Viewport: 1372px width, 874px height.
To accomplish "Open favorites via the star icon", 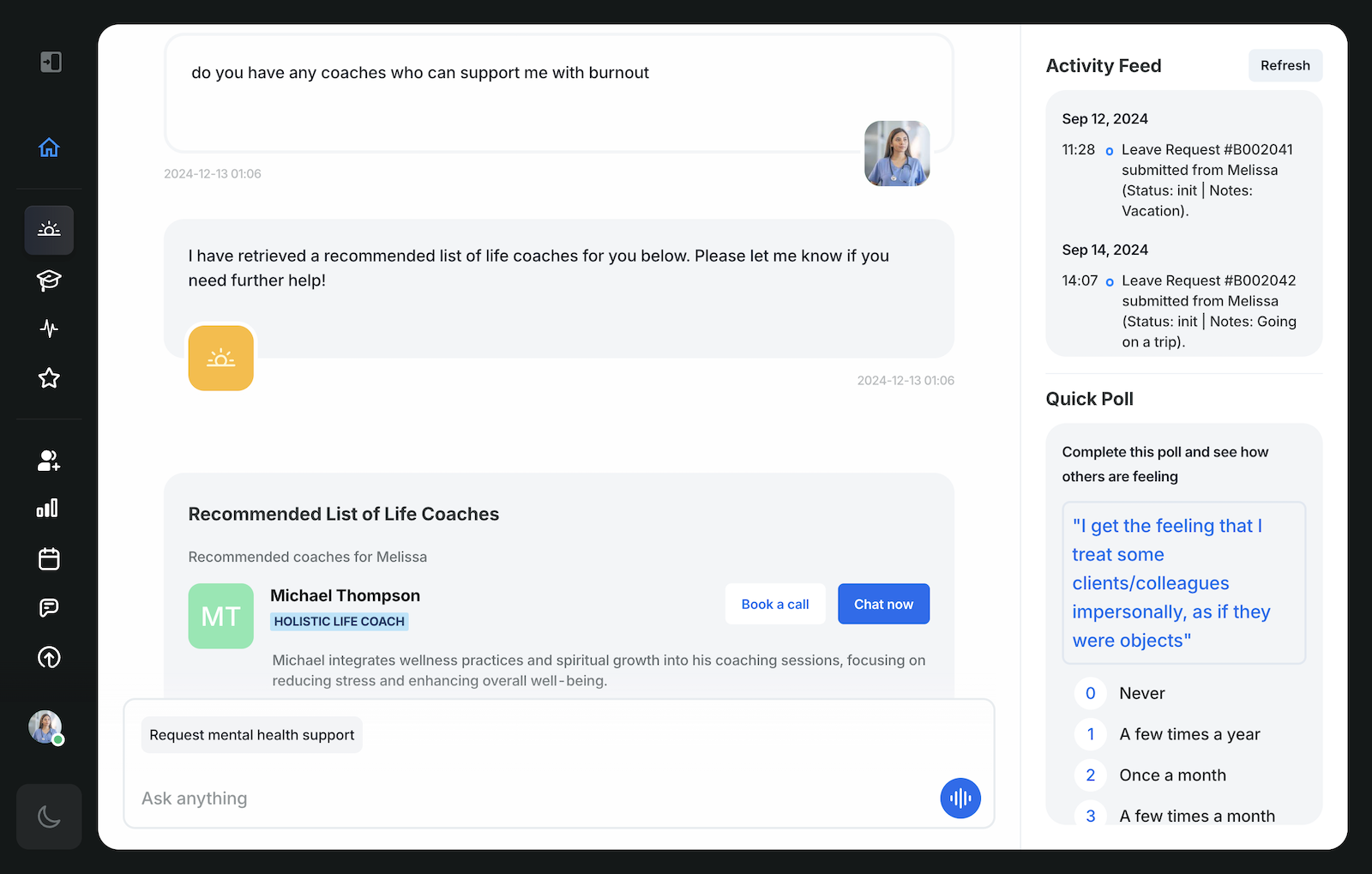I will click(49, 377).
